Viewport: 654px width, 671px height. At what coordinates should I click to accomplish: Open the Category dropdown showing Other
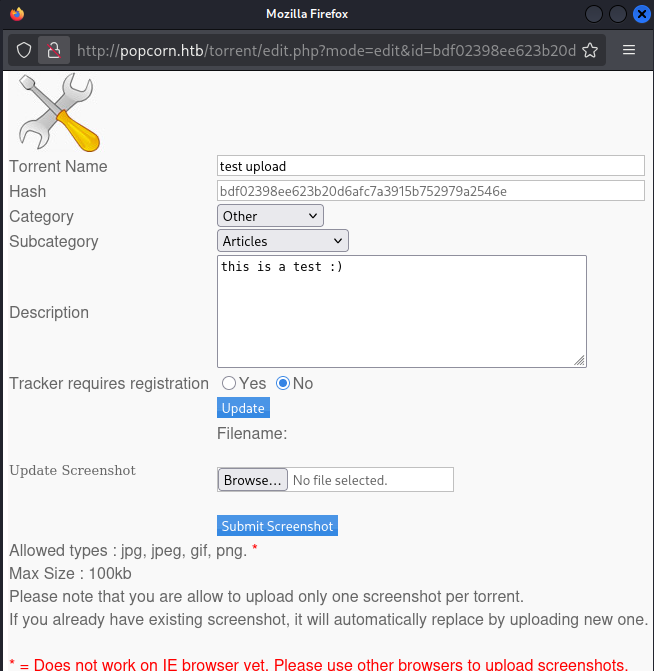coord(270,216)
